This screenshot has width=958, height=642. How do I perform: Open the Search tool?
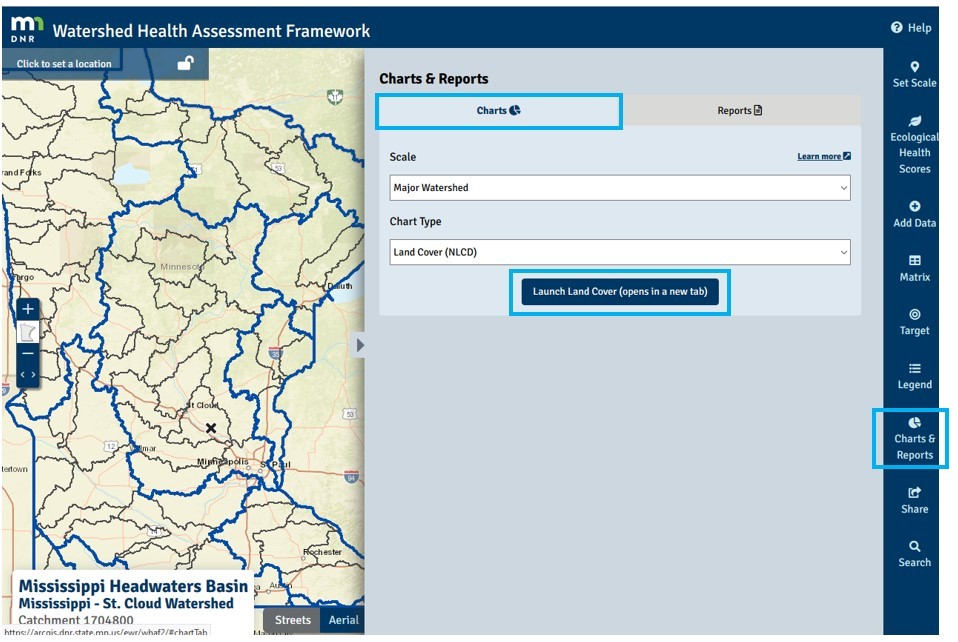coord(914,554)
